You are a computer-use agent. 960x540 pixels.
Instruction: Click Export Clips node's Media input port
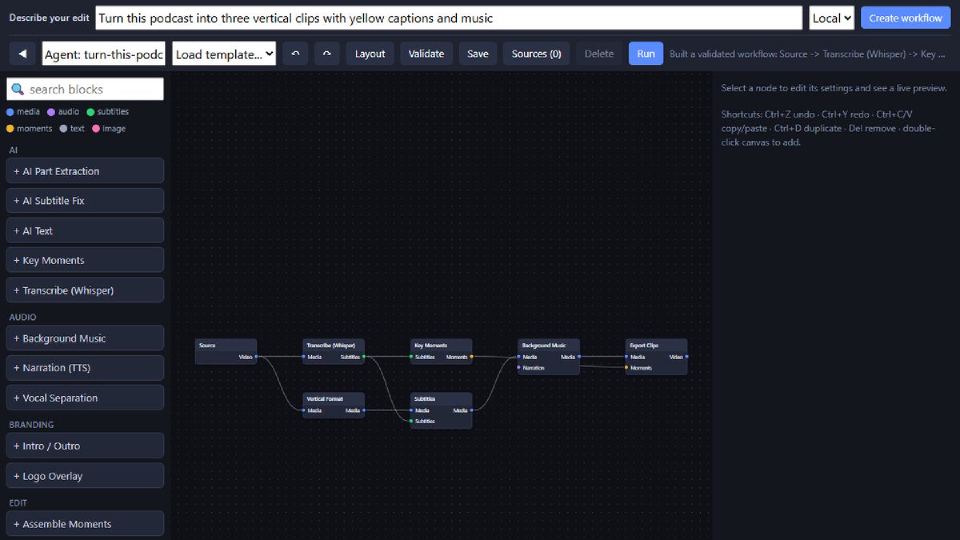(x=626, y=356)
